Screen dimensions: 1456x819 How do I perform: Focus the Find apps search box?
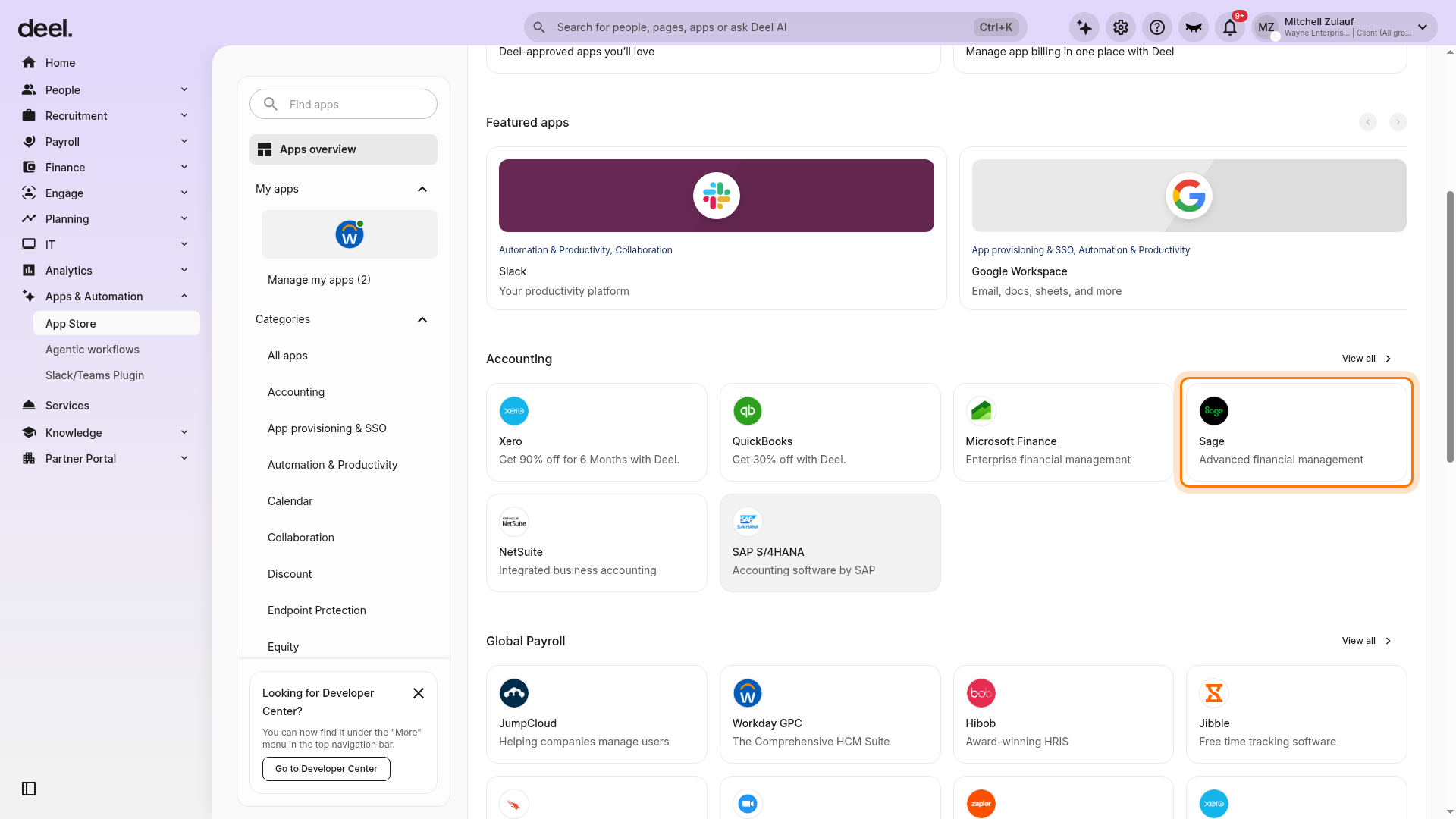(344, 104)
